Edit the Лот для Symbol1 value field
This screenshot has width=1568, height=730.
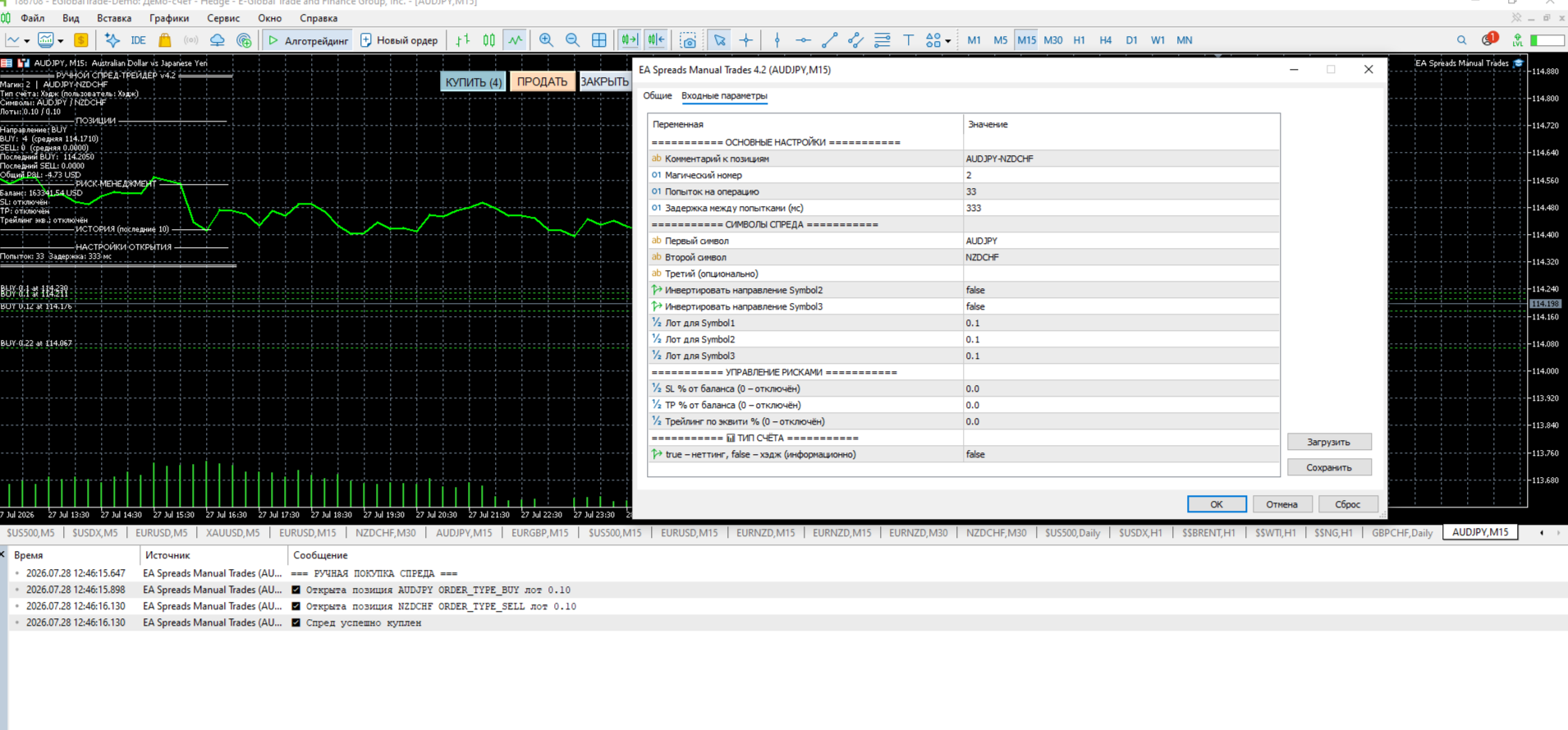coord(1121,323)
